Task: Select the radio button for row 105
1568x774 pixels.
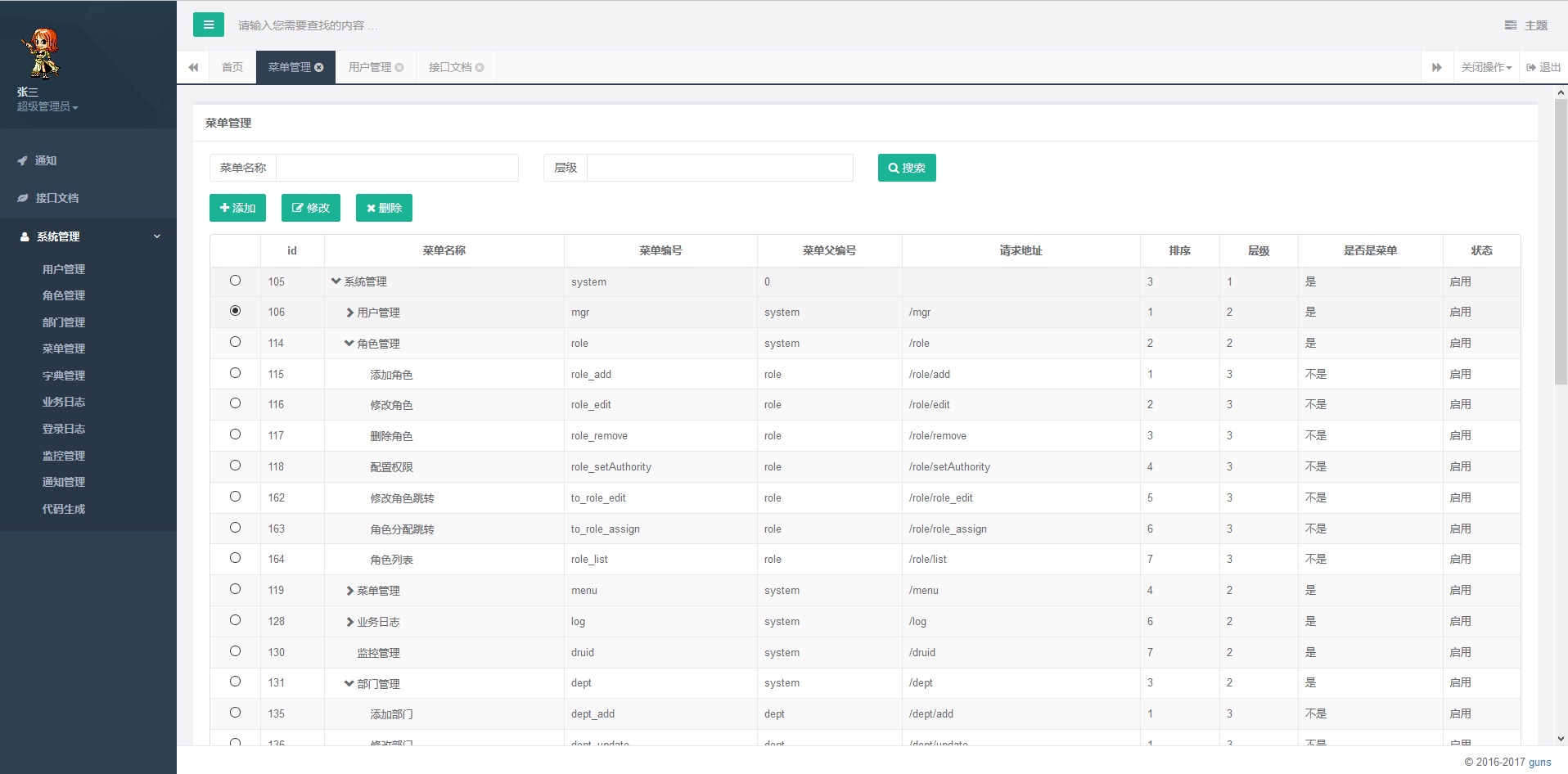Action: tap(235, 281)
